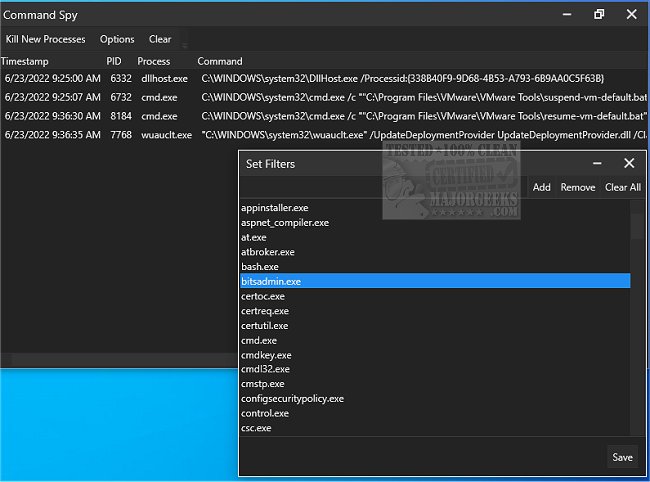Viewport: 650px width, 482px height.
Task: Select appinstaller.exe in the filter list
Action: pyautogui.click(x=435, y=208)
